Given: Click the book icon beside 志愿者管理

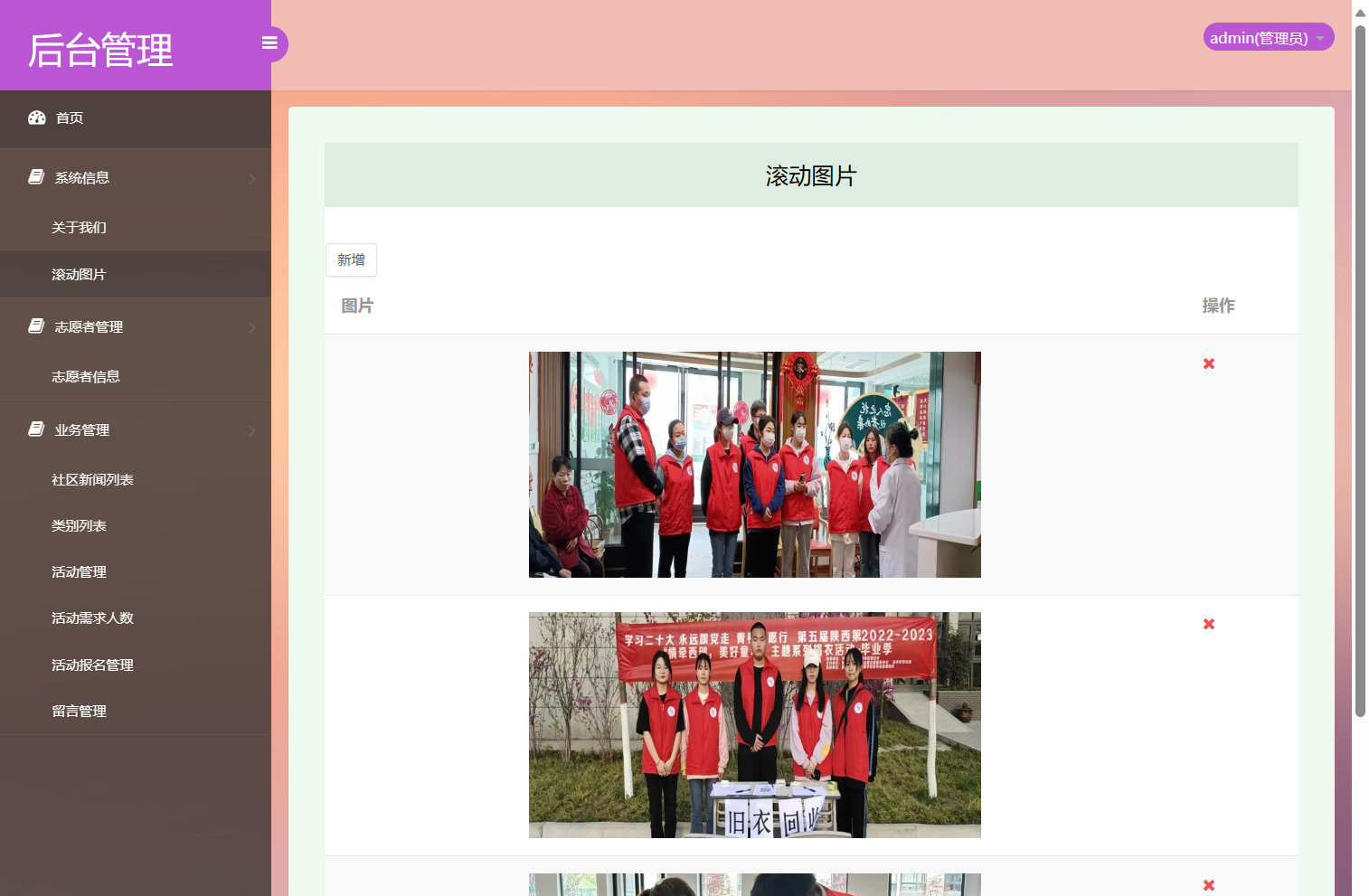Looking at the screenshot, I should (x=35, y=326).
